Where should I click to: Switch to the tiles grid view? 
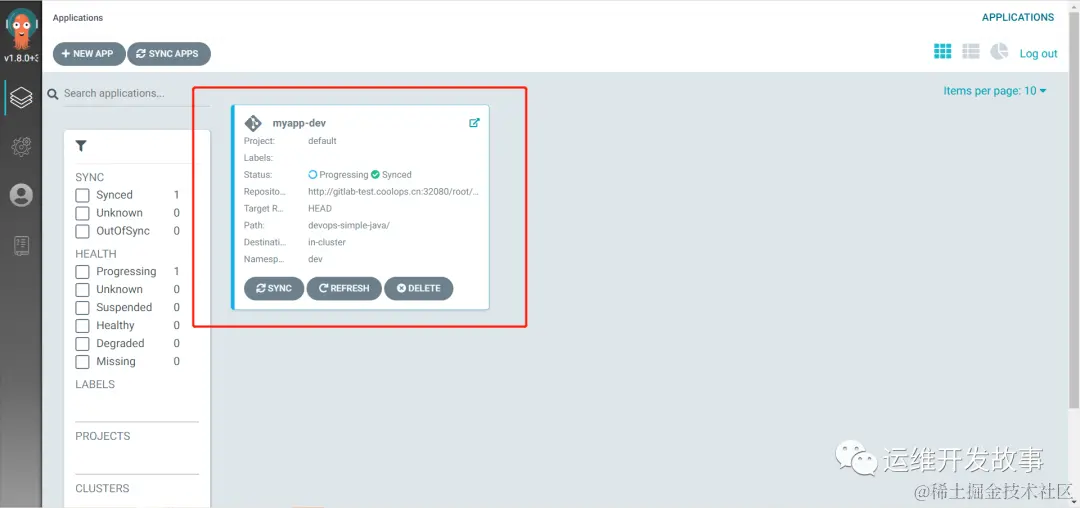[x=942, y=51]
